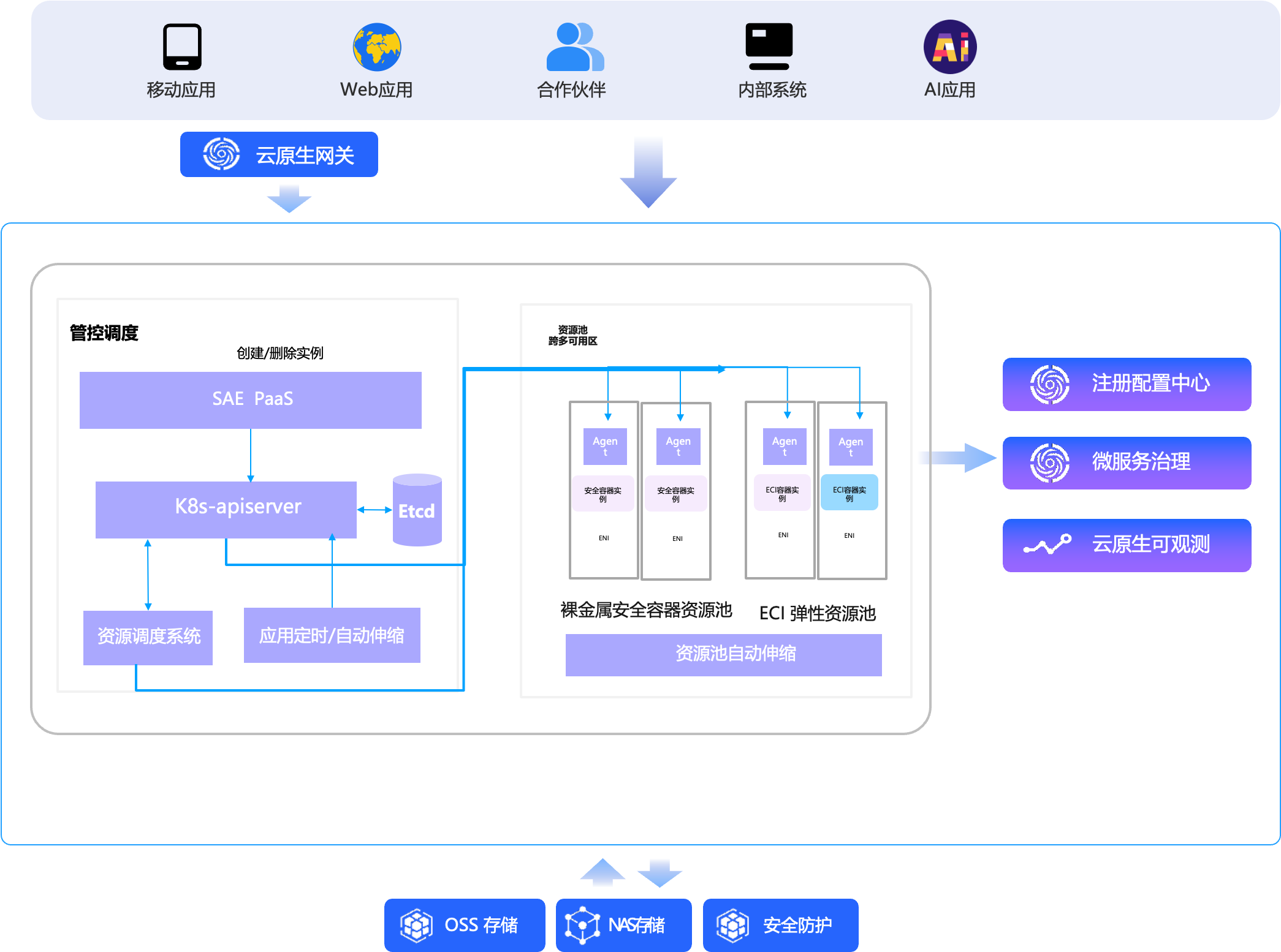Select the K8s-apiserver box
The width and height of the screenshot is (1281, 952).
[x=226, y=509]
